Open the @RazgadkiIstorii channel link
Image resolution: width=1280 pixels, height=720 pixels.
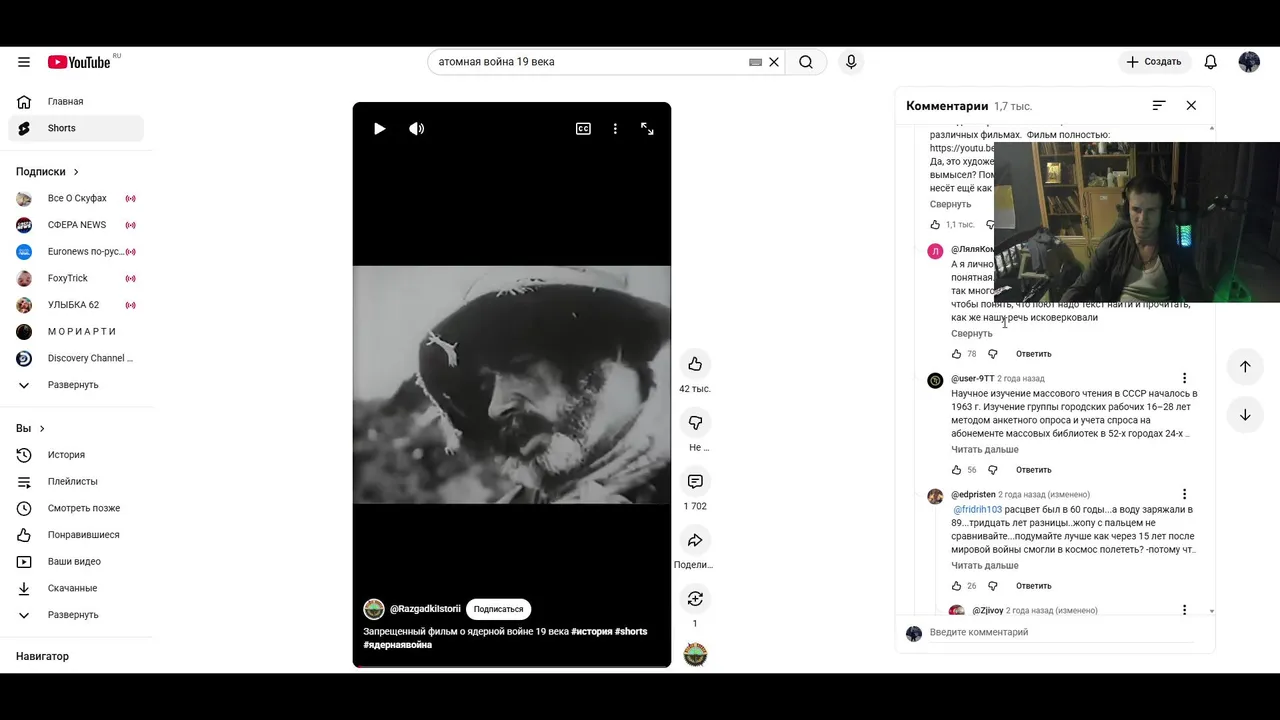(x=425, y=609)
